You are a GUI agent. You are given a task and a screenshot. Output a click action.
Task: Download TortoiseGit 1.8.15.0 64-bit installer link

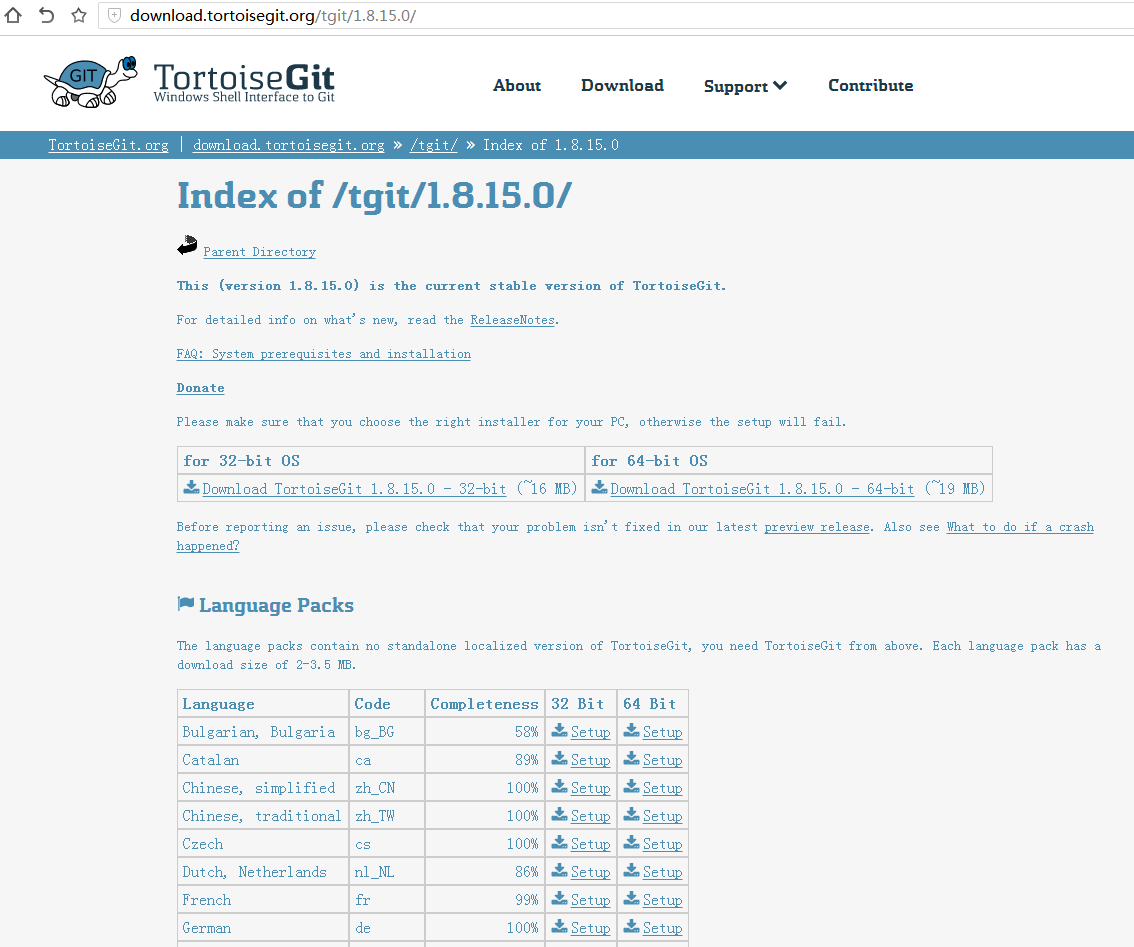(x=762, y=488)
